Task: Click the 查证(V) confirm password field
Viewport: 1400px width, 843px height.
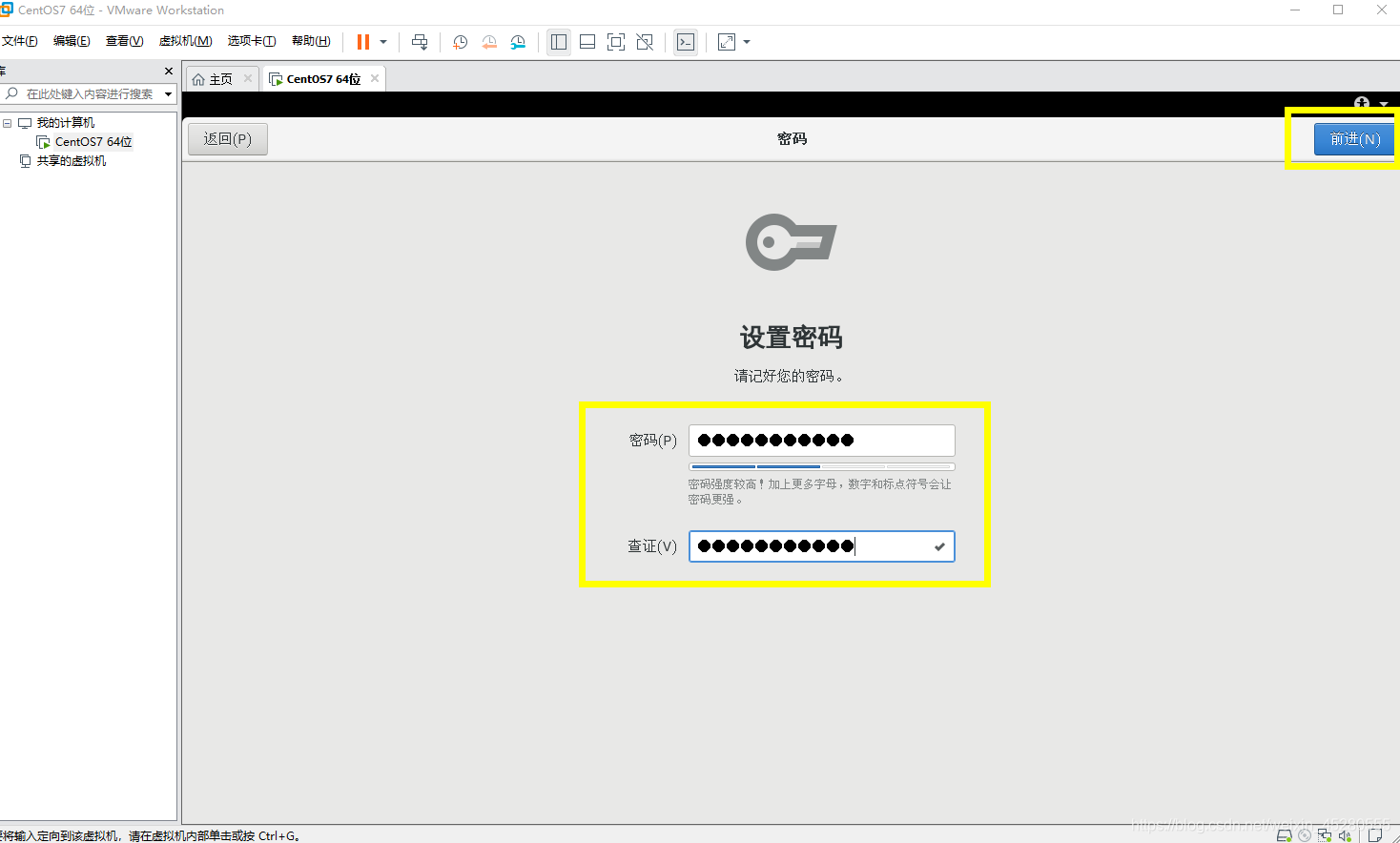Action: click(x=822, y=546)
